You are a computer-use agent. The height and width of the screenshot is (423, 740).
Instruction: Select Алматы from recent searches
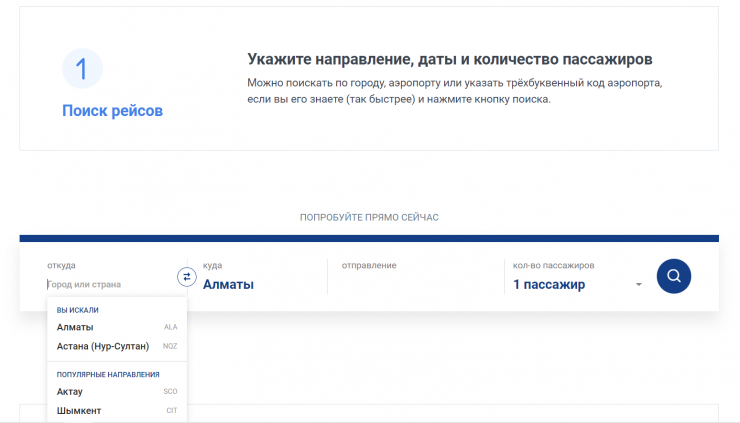point(76,327)
